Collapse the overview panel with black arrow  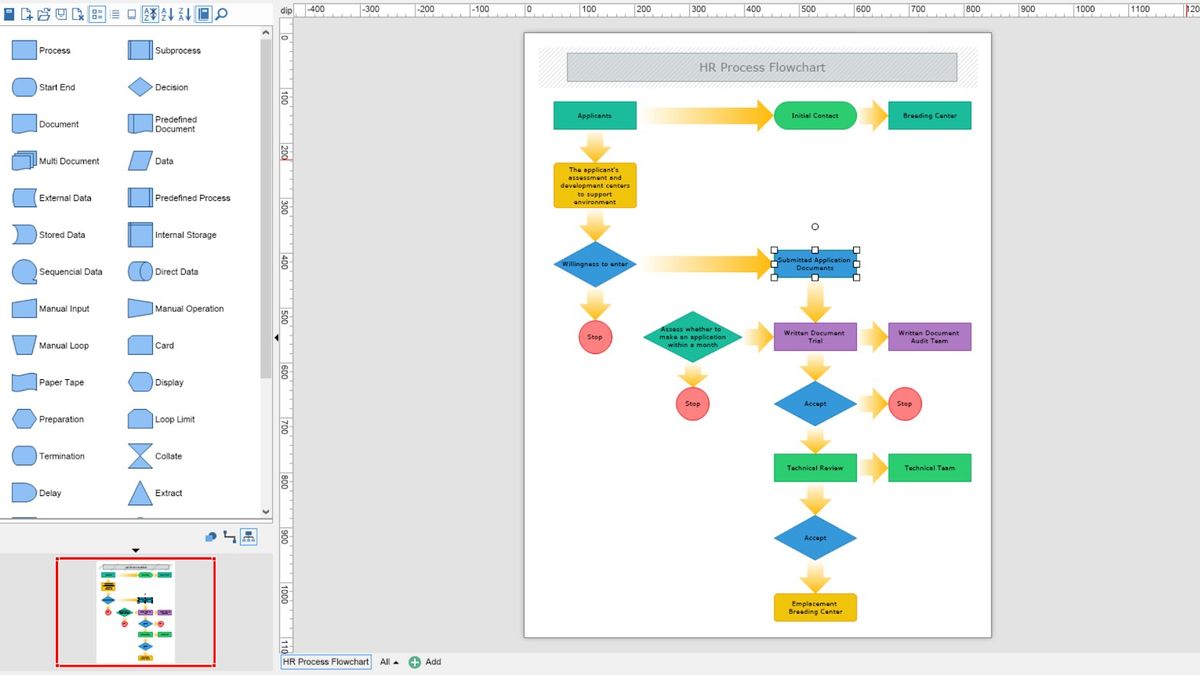[136, 550]
